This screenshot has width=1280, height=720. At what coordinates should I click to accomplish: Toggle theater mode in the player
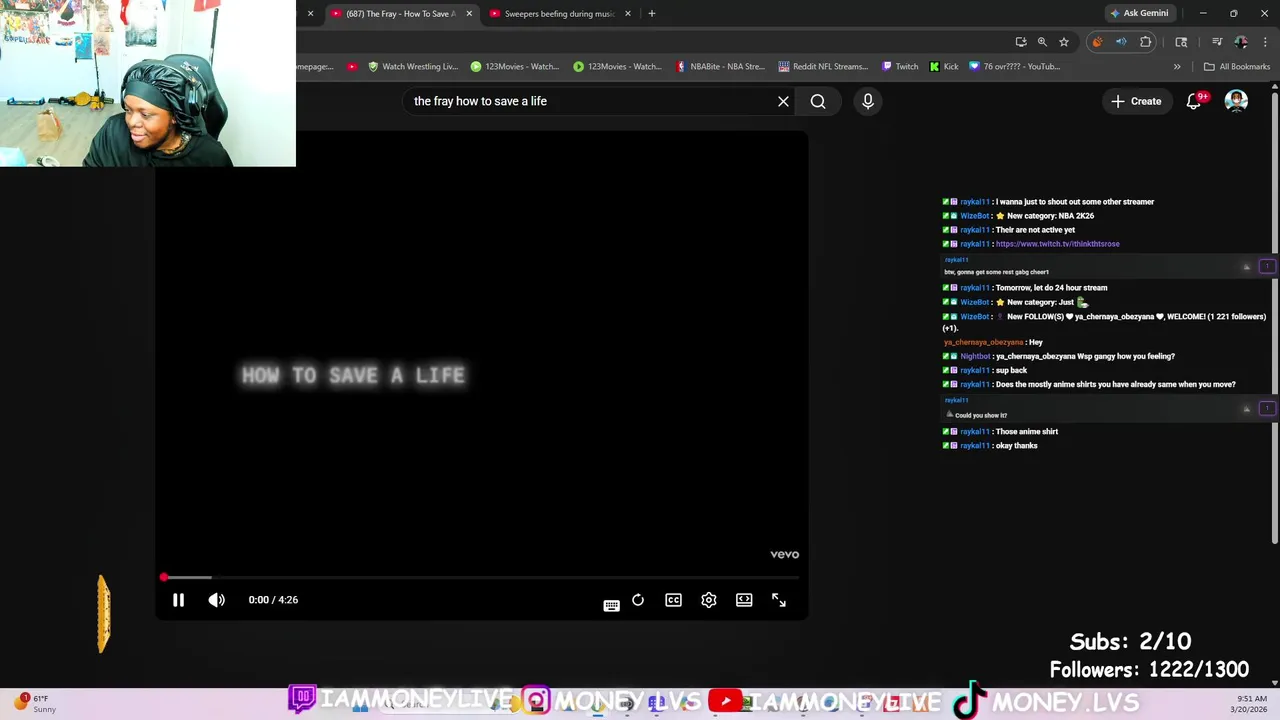(744, 600)
